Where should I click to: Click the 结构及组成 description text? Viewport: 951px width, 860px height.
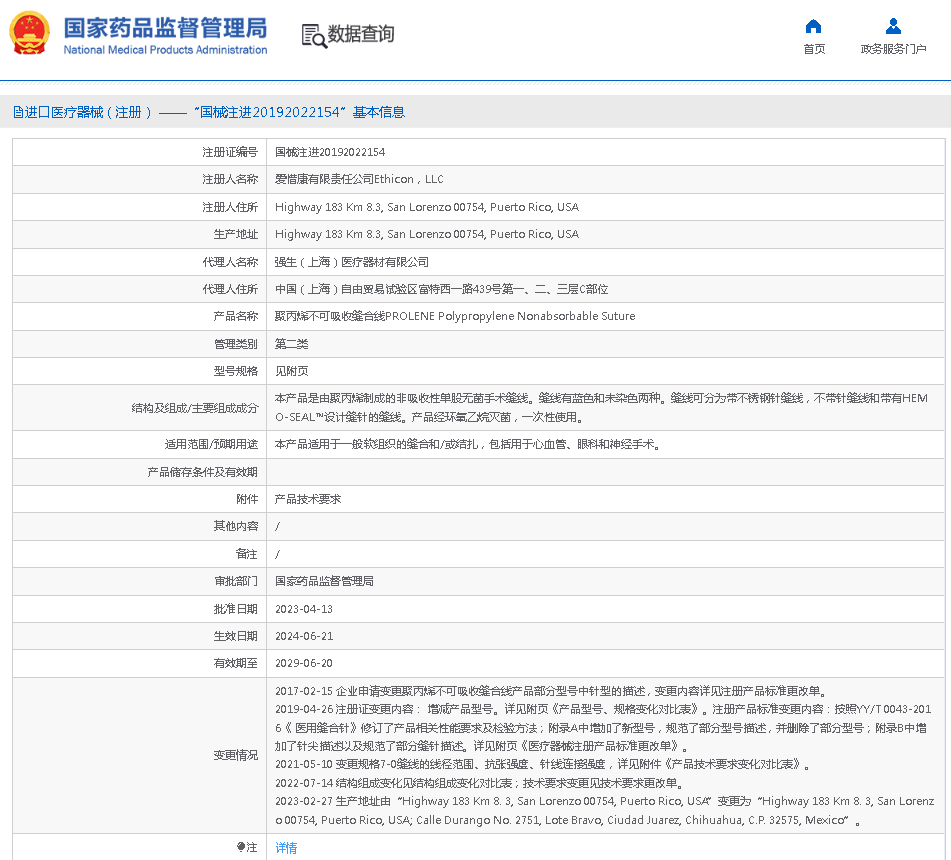[601, 408]
